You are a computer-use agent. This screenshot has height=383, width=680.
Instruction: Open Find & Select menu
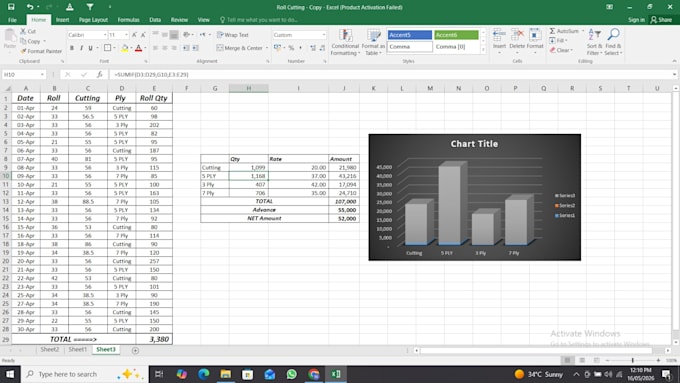pyautogui.click(x=614, y=42)
